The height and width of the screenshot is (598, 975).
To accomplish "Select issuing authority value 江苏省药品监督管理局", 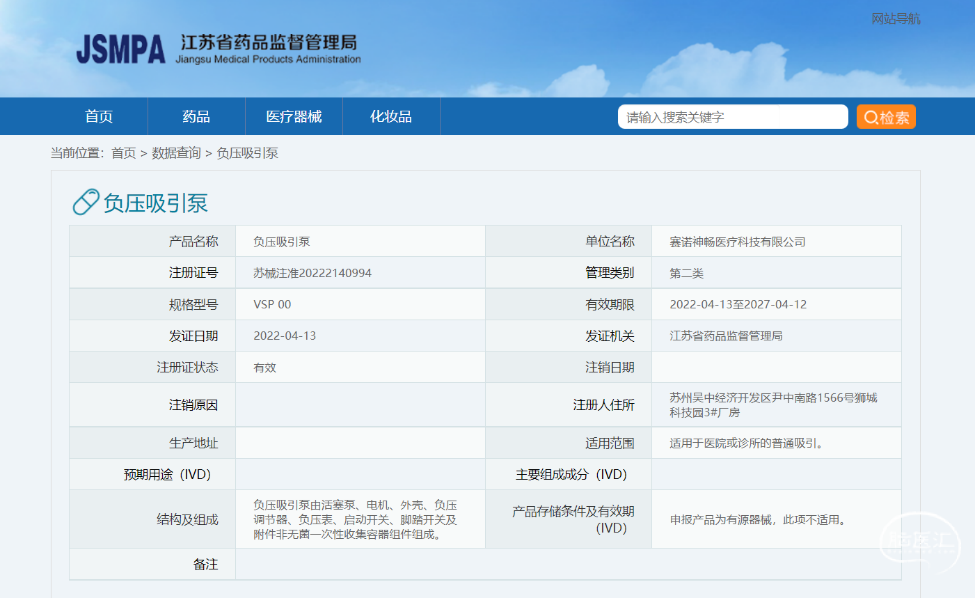I will [x=726, y=336].
